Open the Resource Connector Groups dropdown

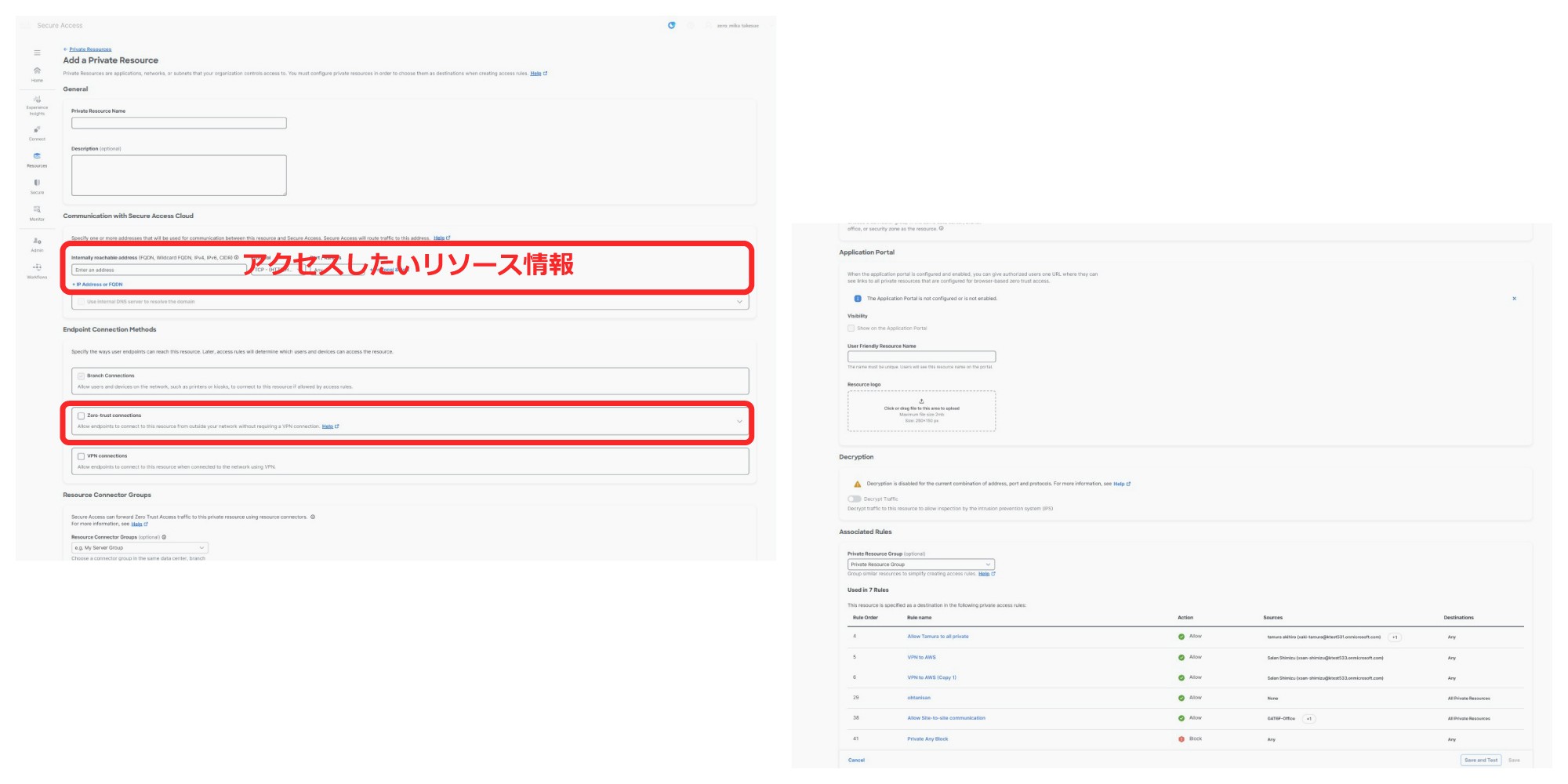[x=140, y=548]
